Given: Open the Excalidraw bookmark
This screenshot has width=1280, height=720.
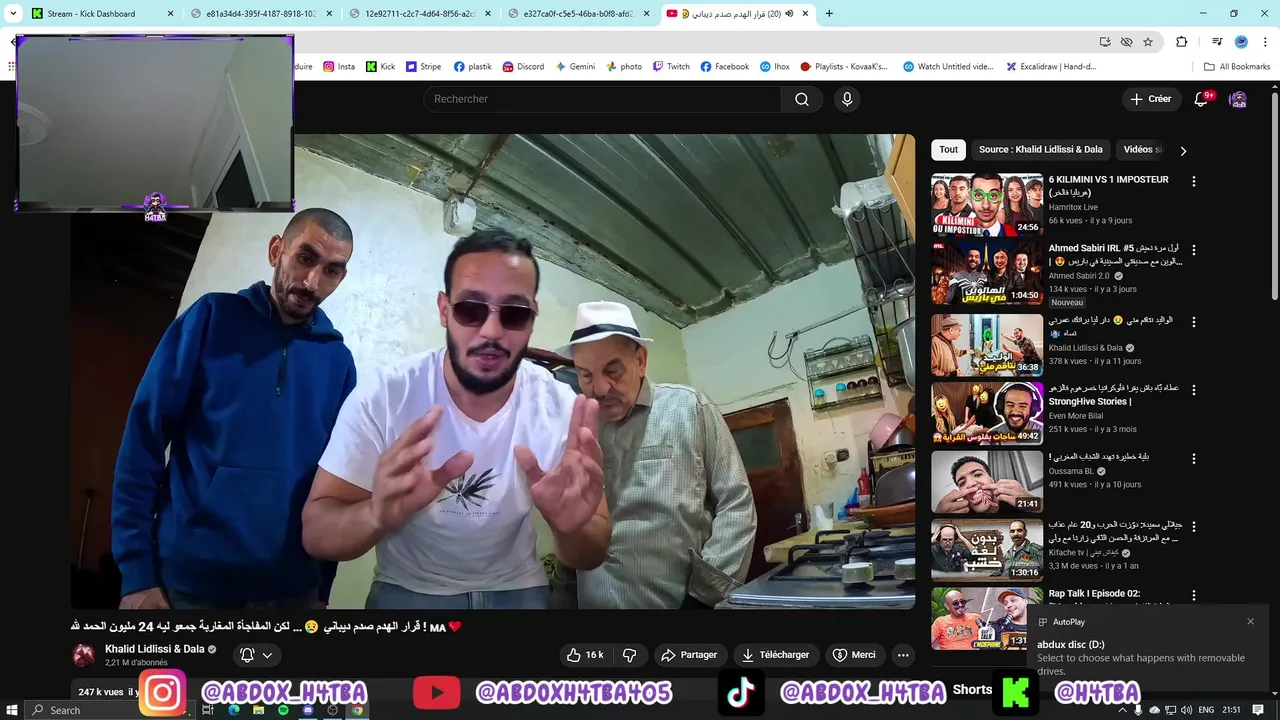Looking at the screenshot, I should (1051, 67).
